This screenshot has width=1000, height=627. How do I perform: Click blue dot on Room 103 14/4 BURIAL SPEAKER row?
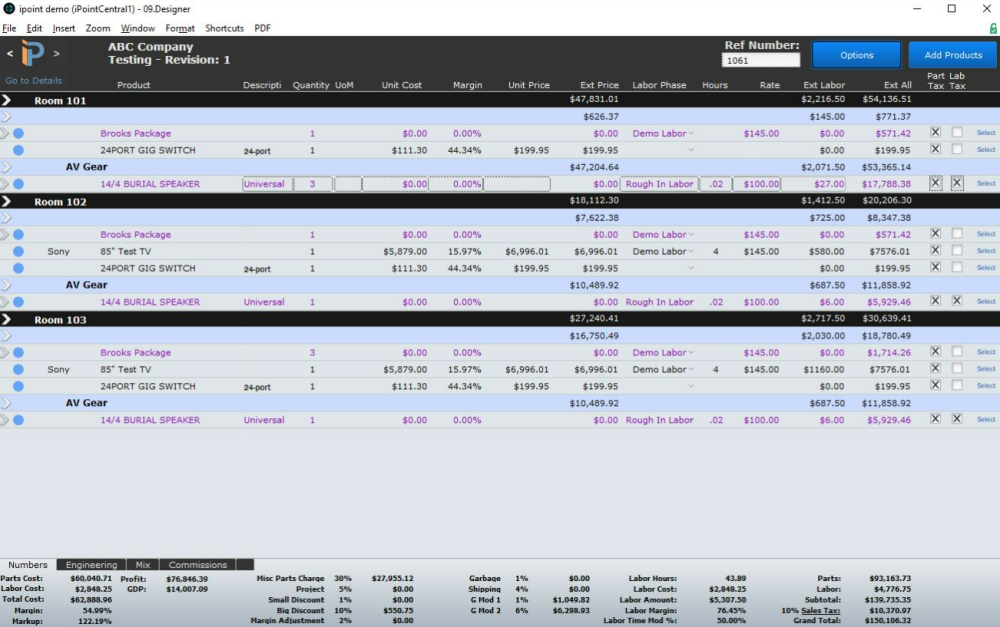click(18, 420)
